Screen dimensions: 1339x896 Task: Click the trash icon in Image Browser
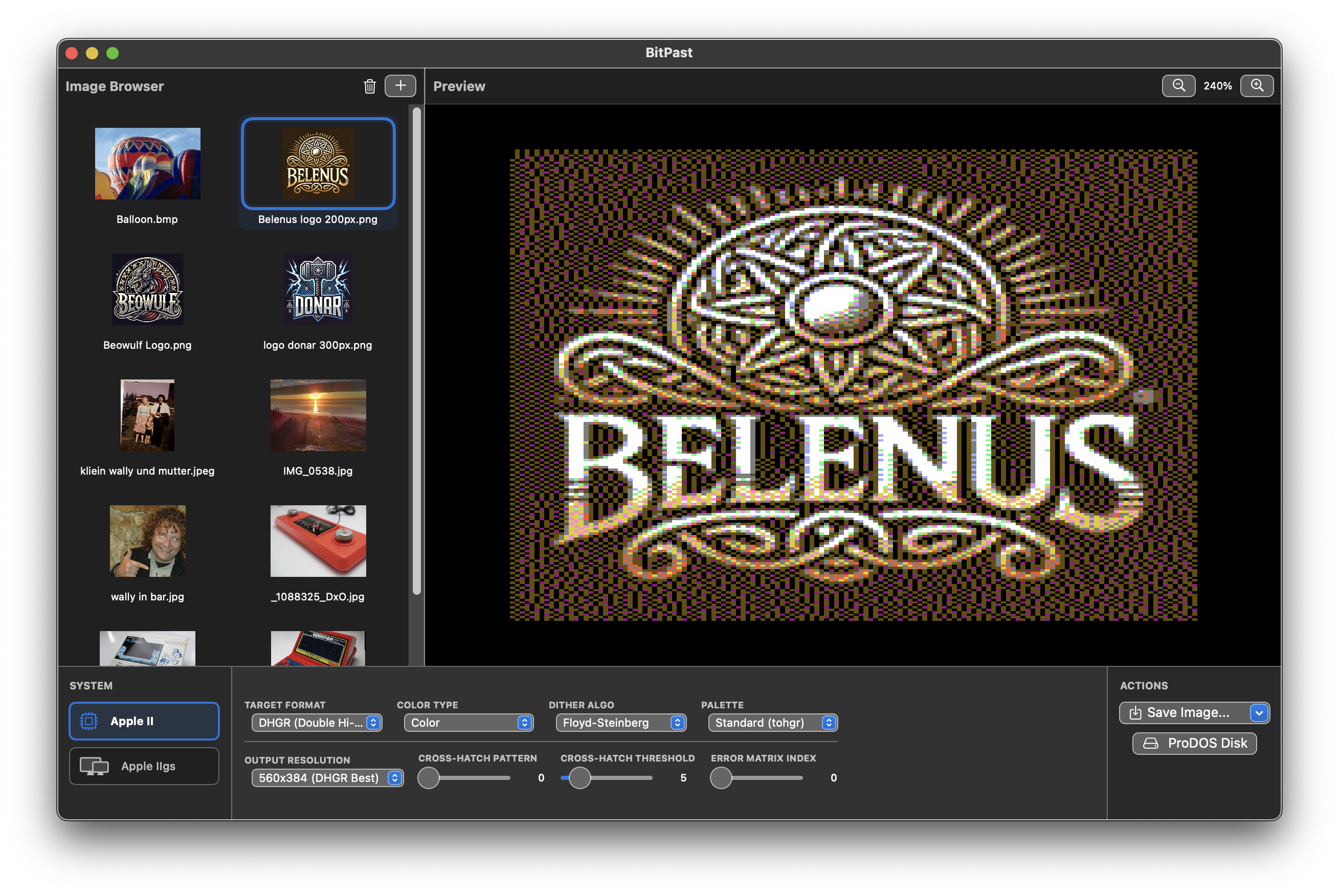[370, 86]
